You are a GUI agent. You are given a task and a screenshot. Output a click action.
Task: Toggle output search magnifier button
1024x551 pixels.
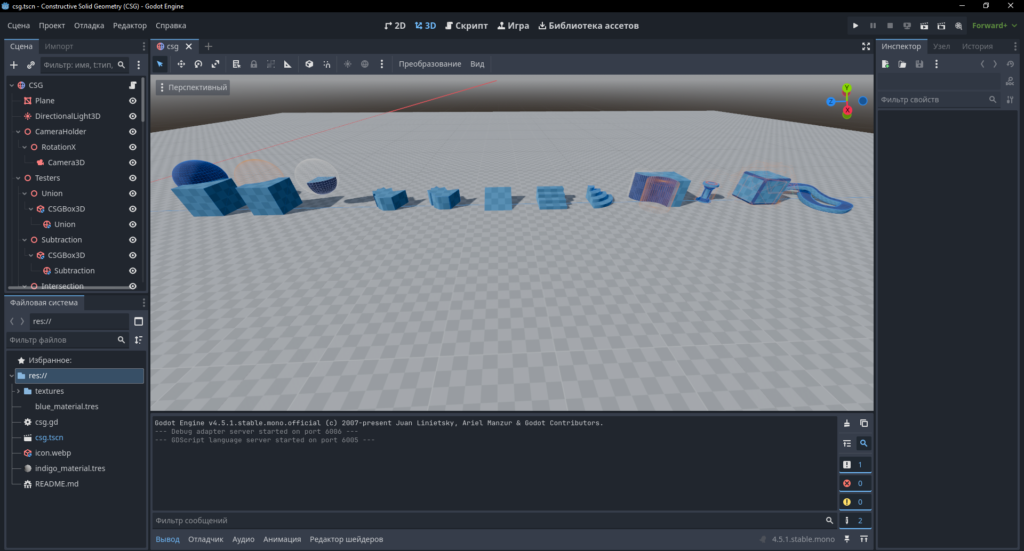863,443
